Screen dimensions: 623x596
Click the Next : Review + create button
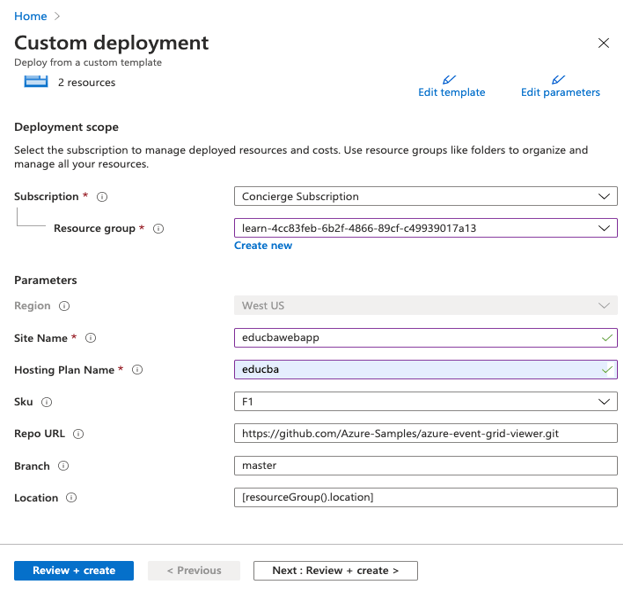[335, 571]
